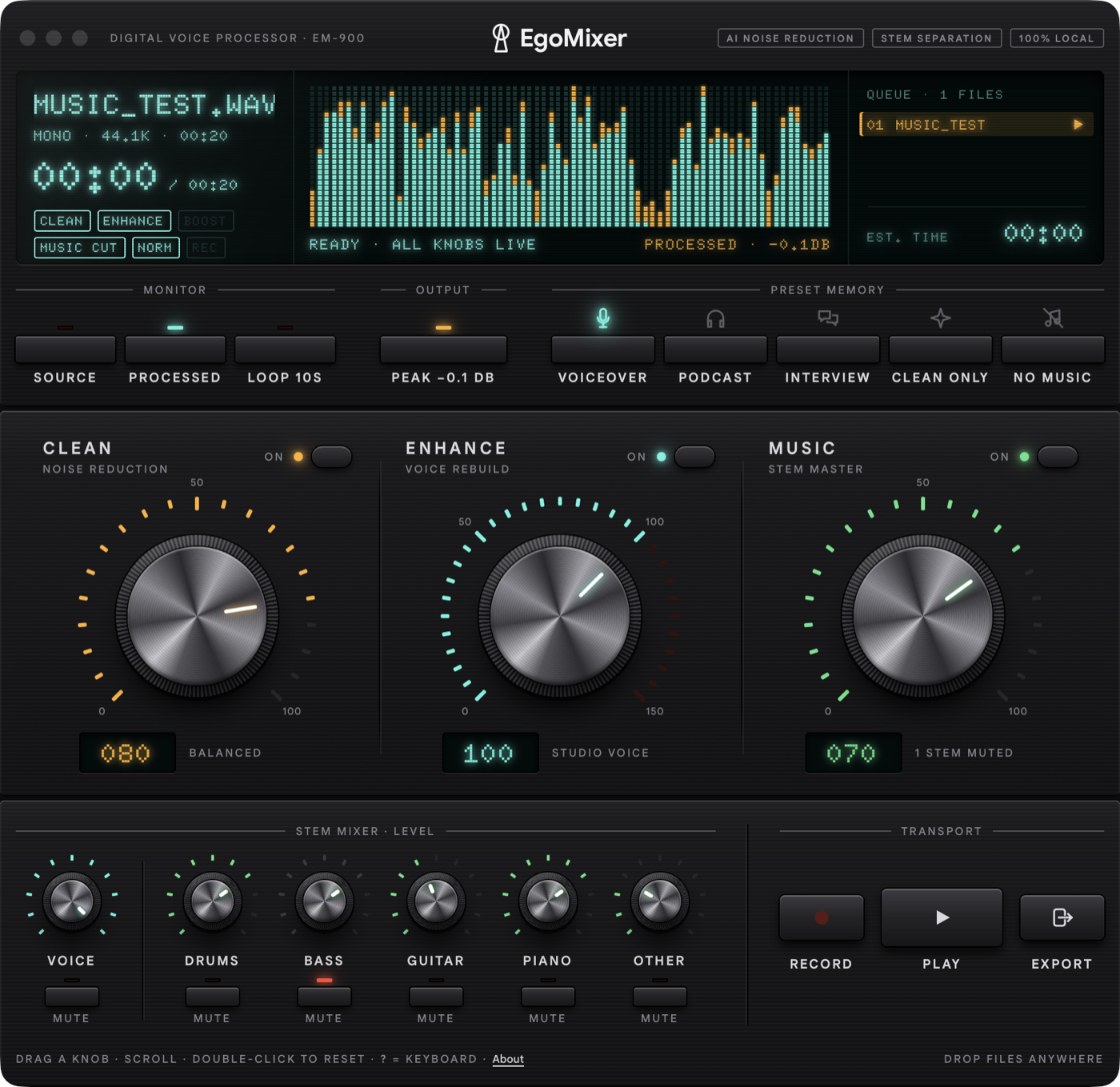Click the dimmed REC status tag
The image size is (1120, 1087).
pyautogui.click(x=206, y=248)
